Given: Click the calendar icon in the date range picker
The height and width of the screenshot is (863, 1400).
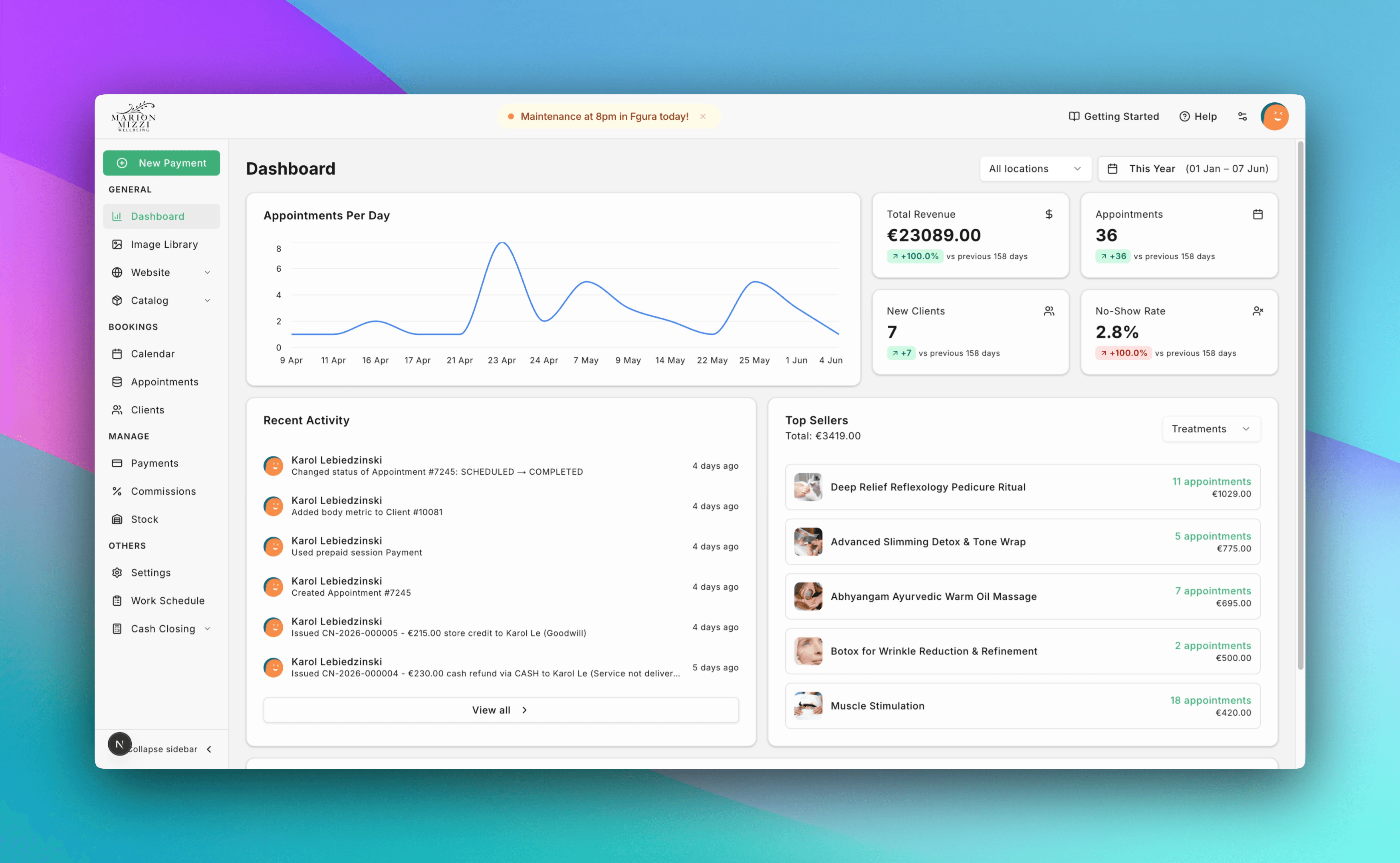Looking at the screenshot, I should tap(1112, 169).
